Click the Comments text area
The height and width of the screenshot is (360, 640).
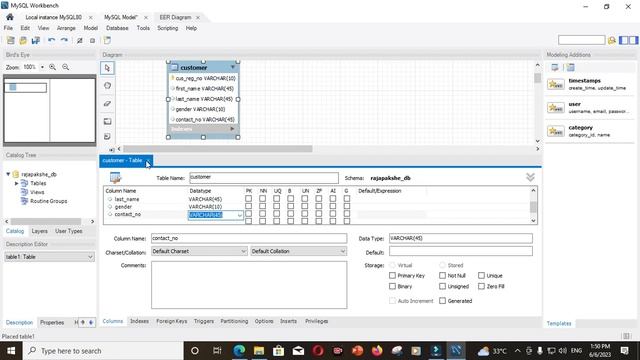click(x=249, y=285)
